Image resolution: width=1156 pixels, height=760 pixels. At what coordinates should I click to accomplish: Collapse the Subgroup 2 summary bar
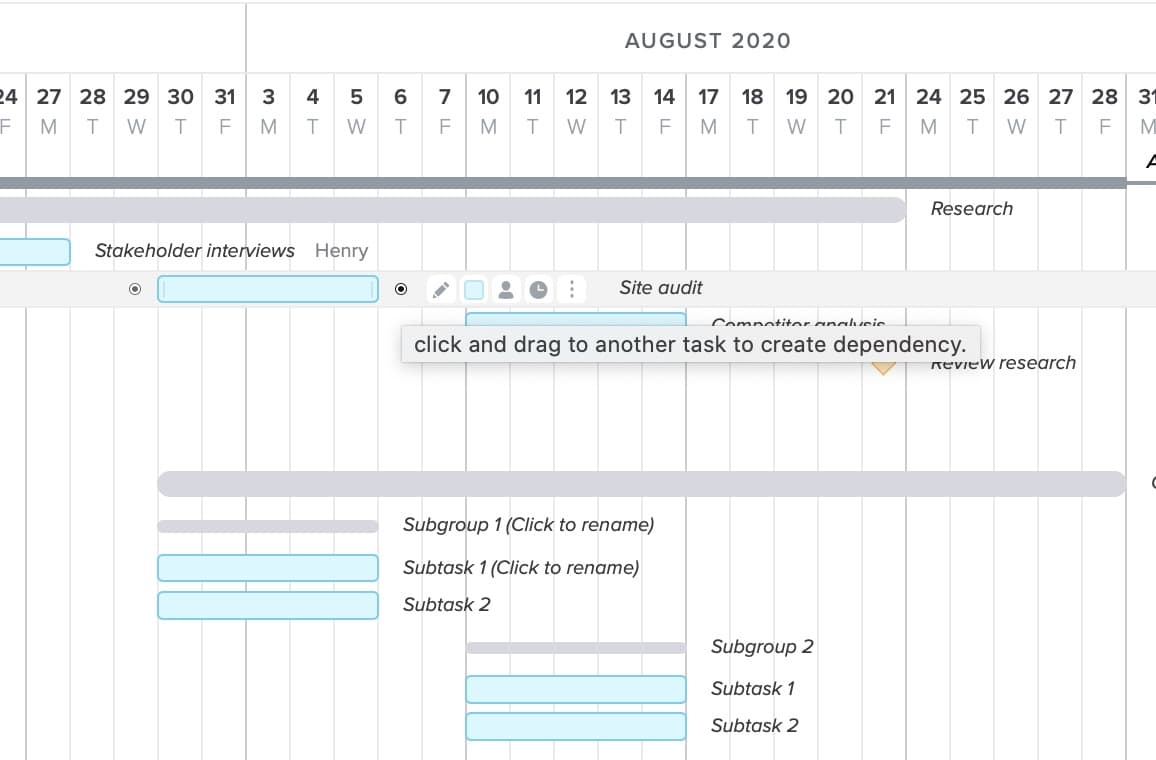tap(575, 647)
